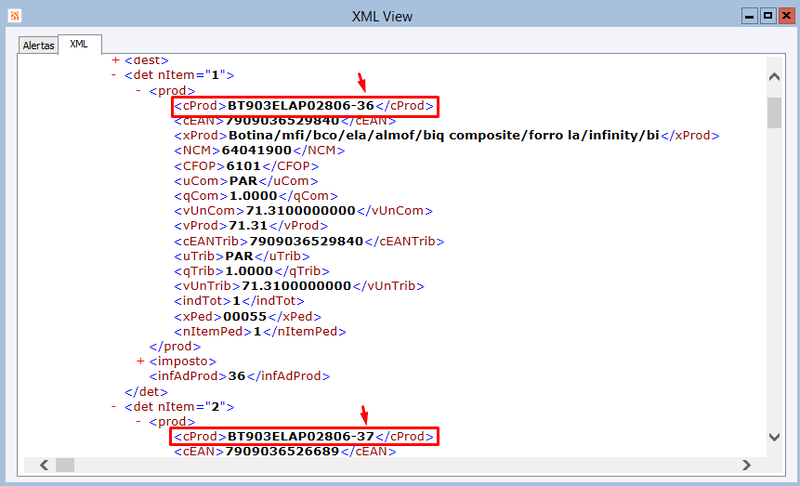This screenshot has width=800, height=486.
Task: Click the horizontal scrollbar right arrow
Action: (x=746, y=465)
